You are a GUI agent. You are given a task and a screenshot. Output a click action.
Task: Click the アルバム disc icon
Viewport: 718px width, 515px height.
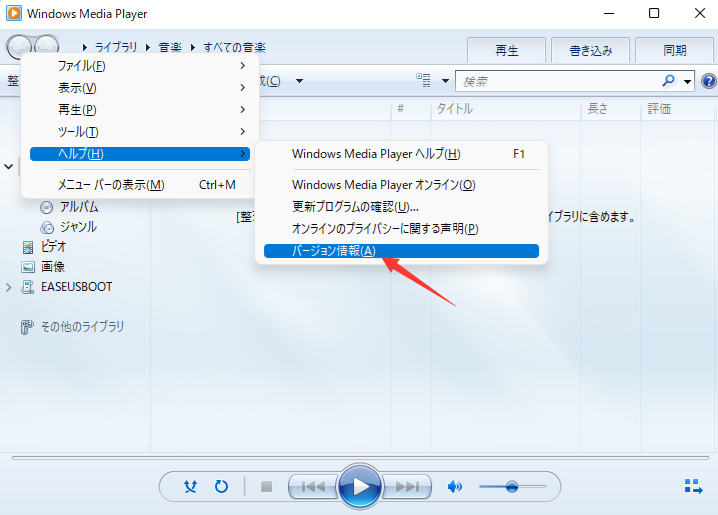46,208
